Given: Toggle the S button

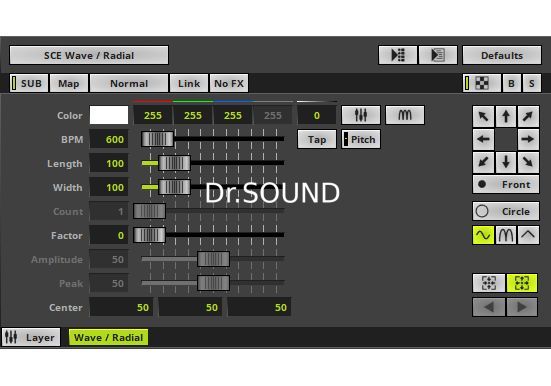Looking at the screenshot, I should coord(532,83).
